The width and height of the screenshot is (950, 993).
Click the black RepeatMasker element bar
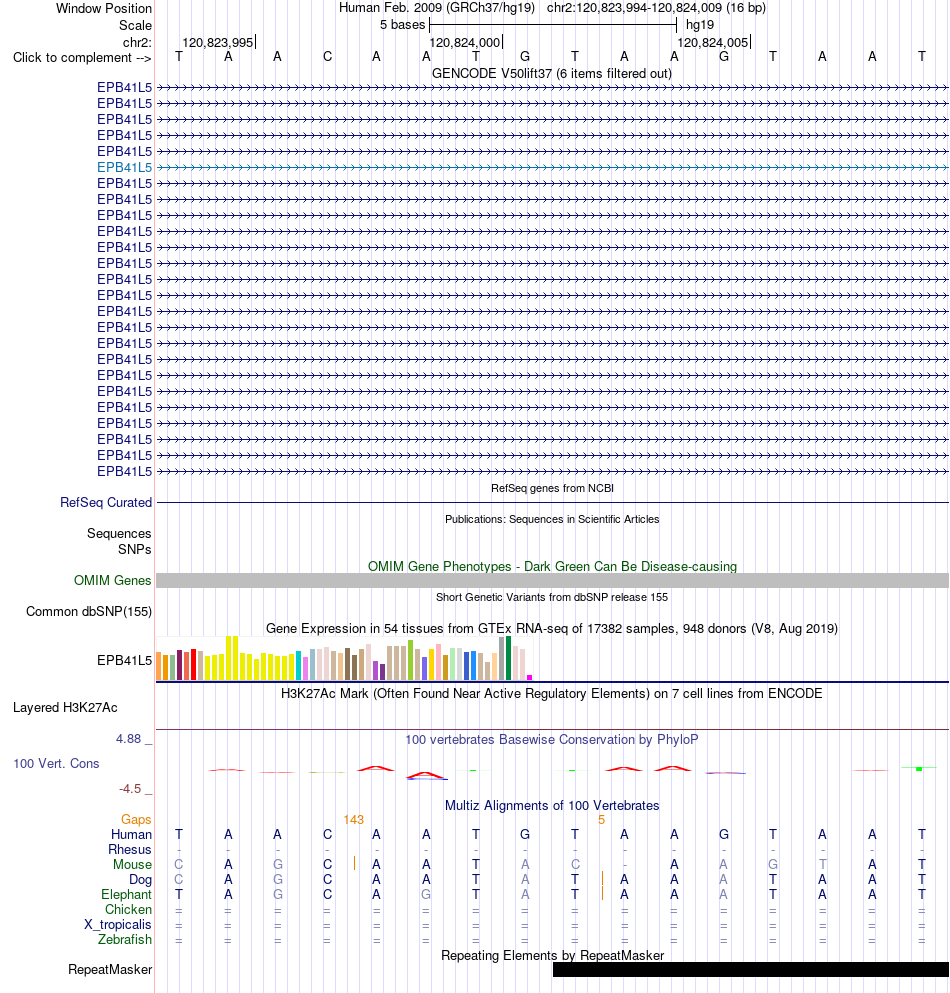[x=750, y=970]
